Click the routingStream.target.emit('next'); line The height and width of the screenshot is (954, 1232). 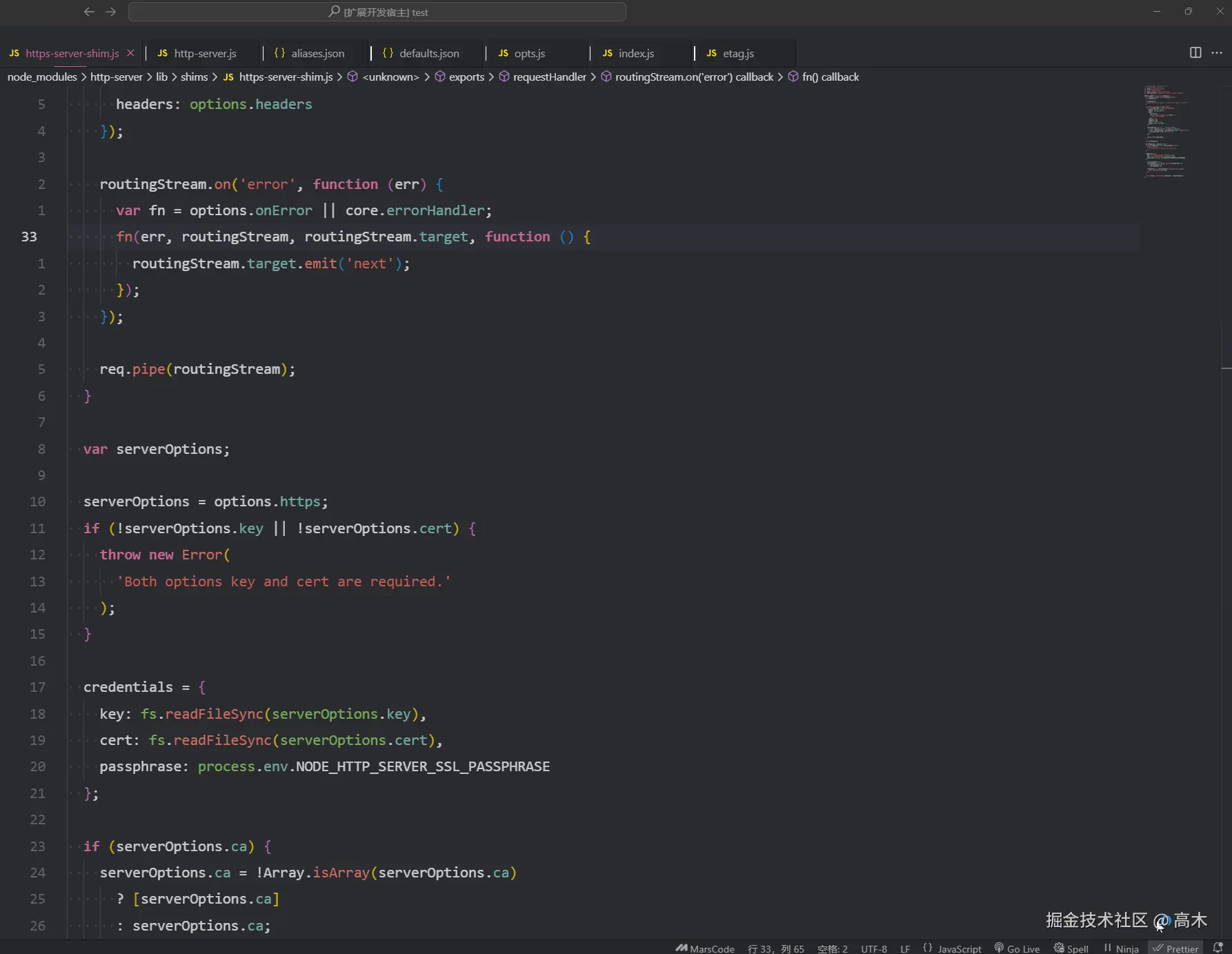click(271, 264)
